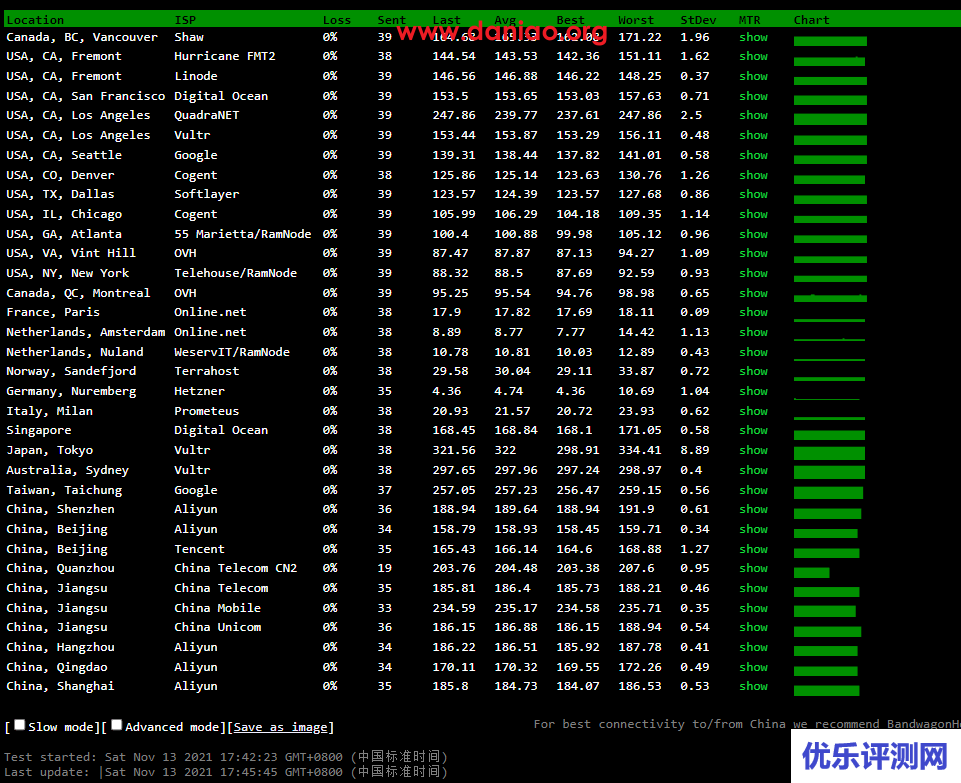Open show link for Los Angeles Vultr
961x783 pixels.
click(753, 135)
